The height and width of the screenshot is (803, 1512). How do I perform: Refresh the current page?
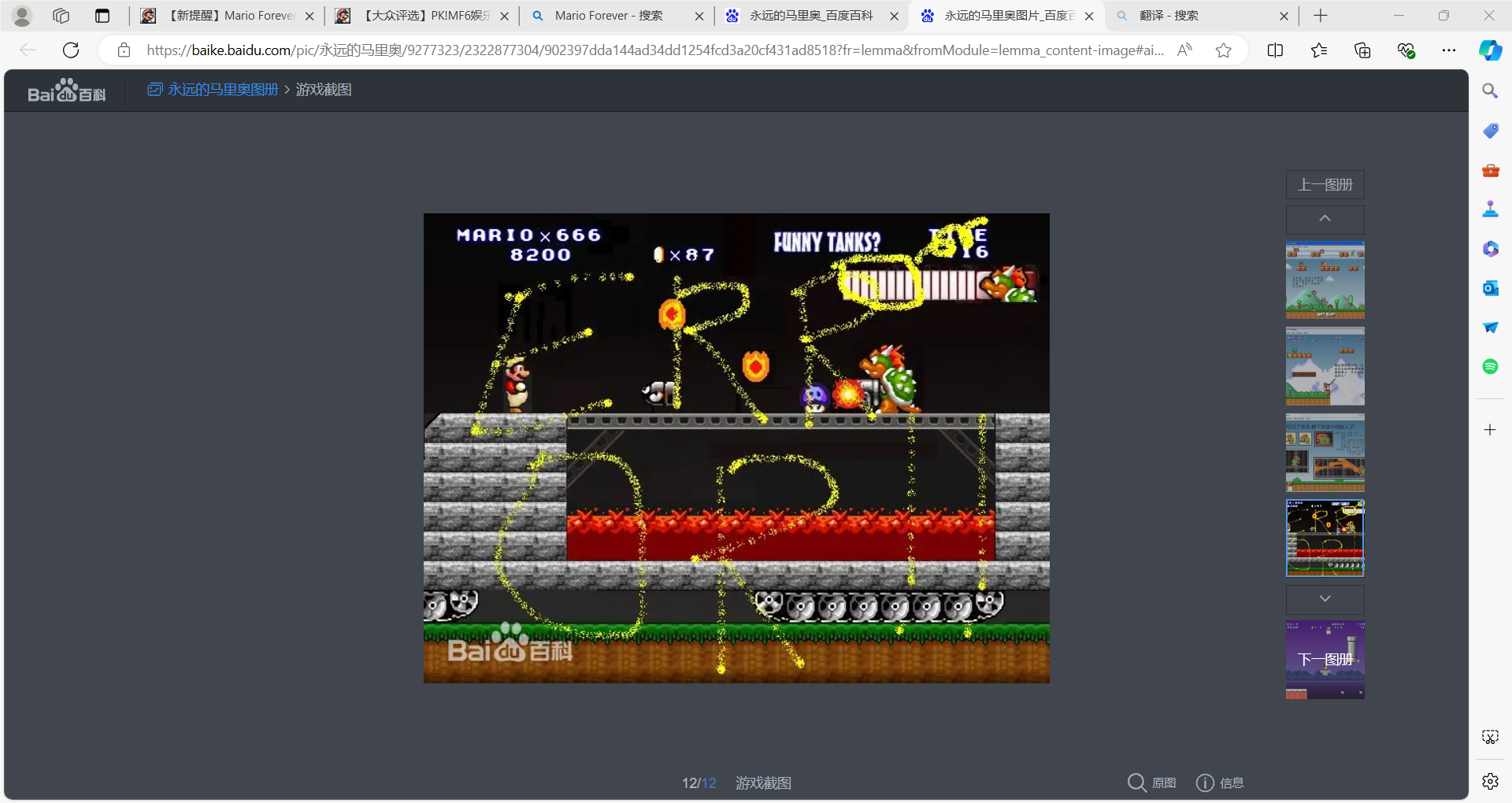[71, 50]
